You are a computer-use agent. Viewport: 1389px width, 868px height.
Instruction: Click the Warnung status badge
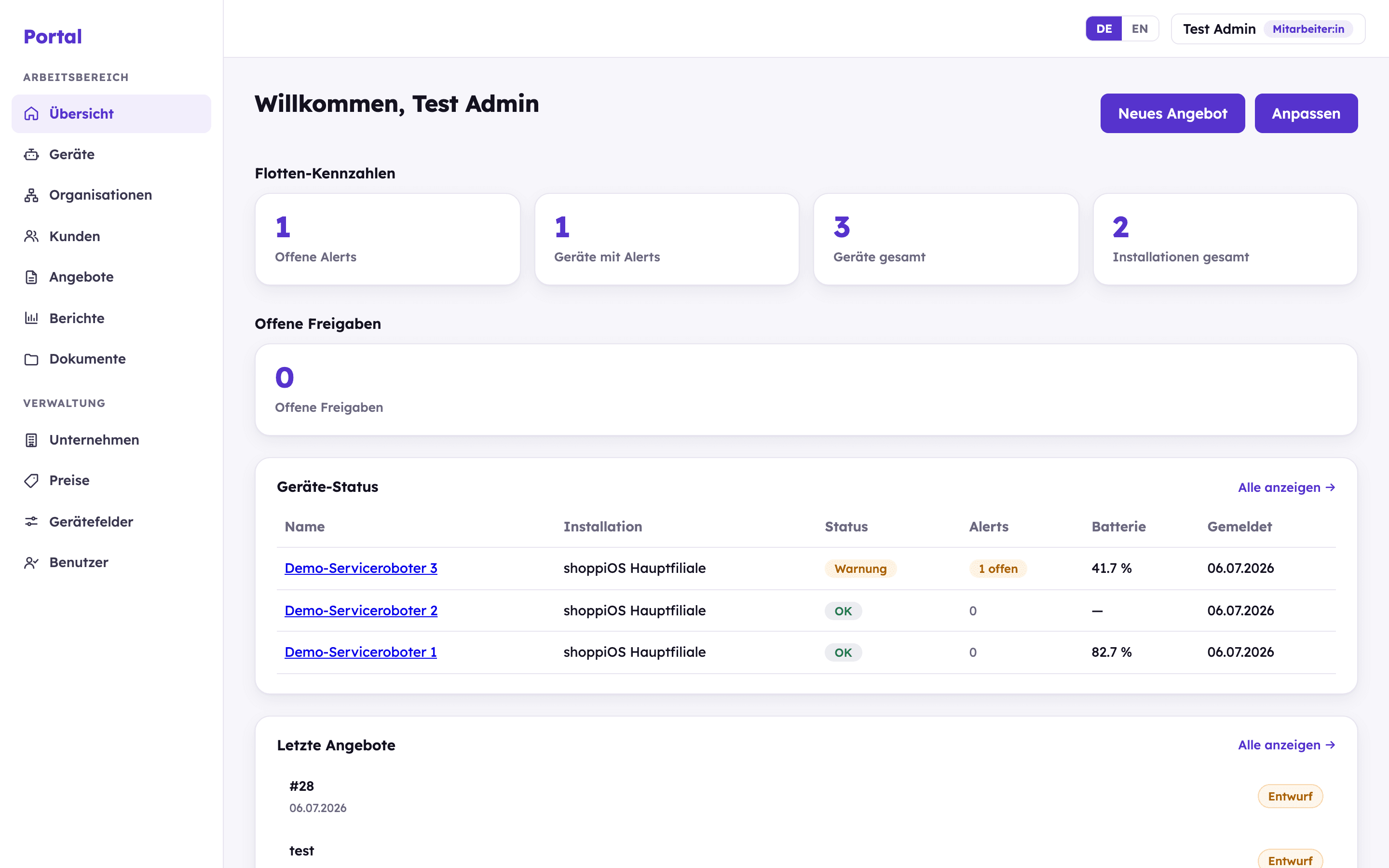[x=860, y=569]
